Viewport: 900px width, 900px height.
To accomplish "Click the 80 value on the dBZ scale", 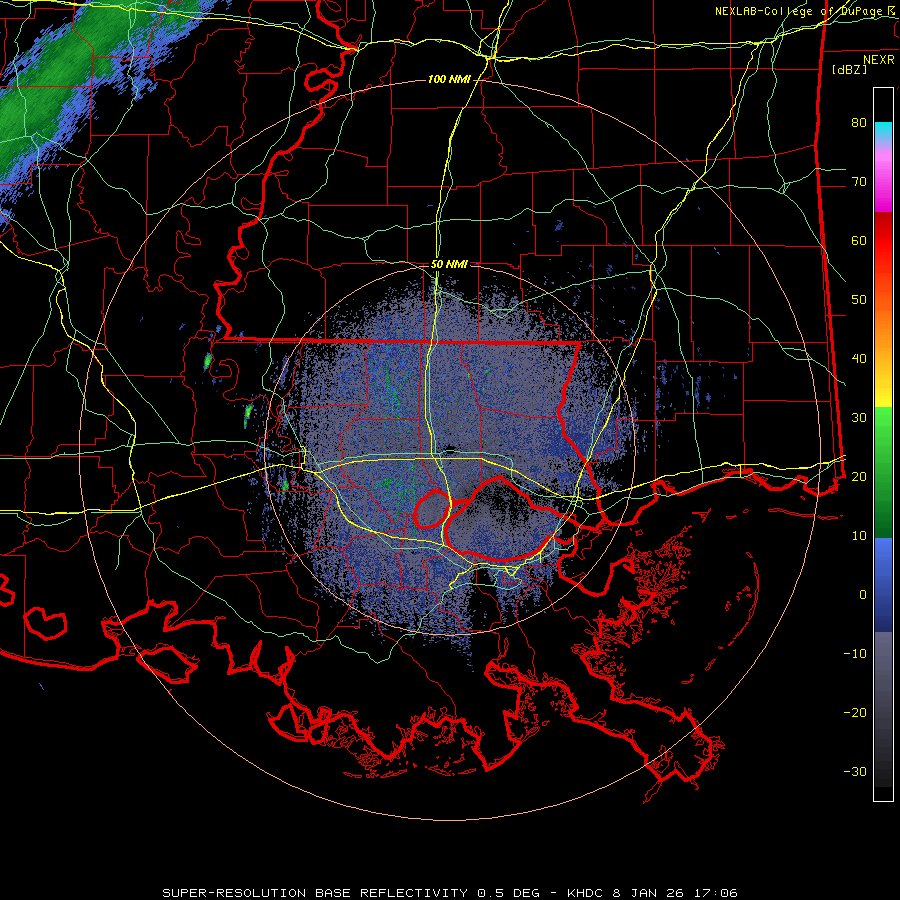I will pos(859,122).
